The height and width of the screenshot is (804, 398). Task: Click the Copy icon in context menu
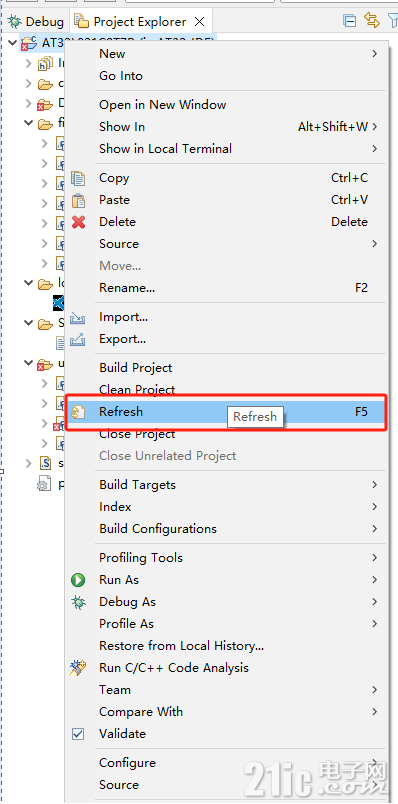tap(78, 178)
